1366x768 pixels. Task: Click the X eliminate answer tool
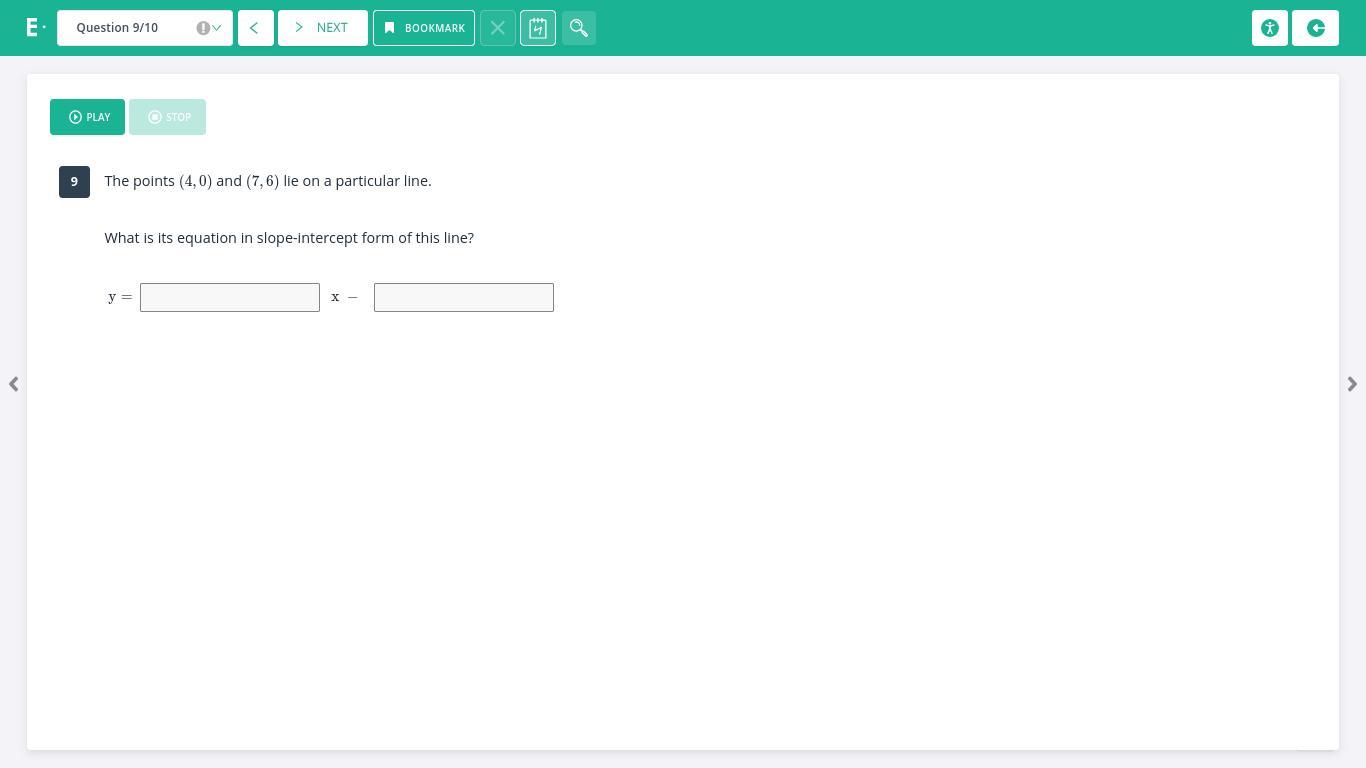497,28
